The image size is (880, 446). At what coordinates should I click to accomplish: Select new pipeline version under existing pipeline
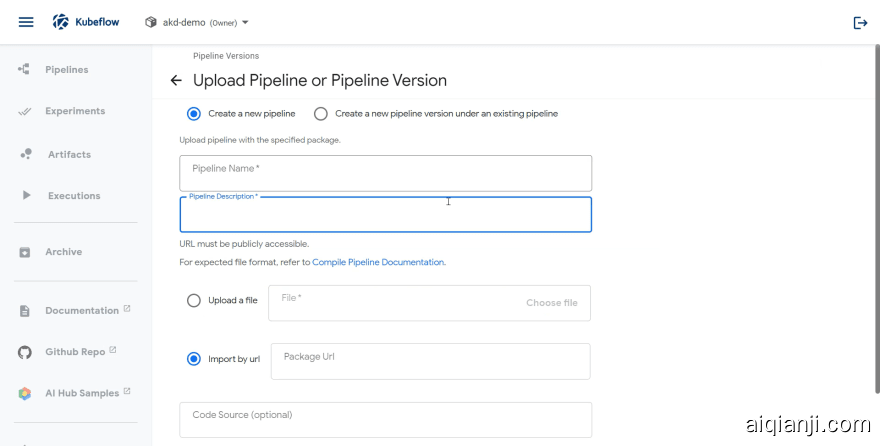click(x=321, y=114)
